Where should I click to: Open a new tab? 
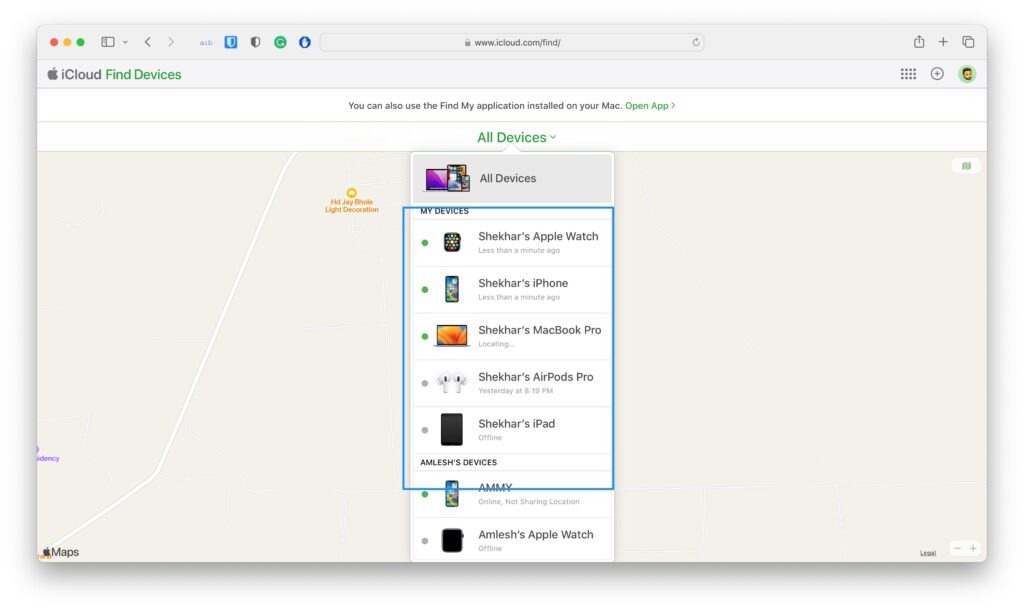[x=943, y=42]
